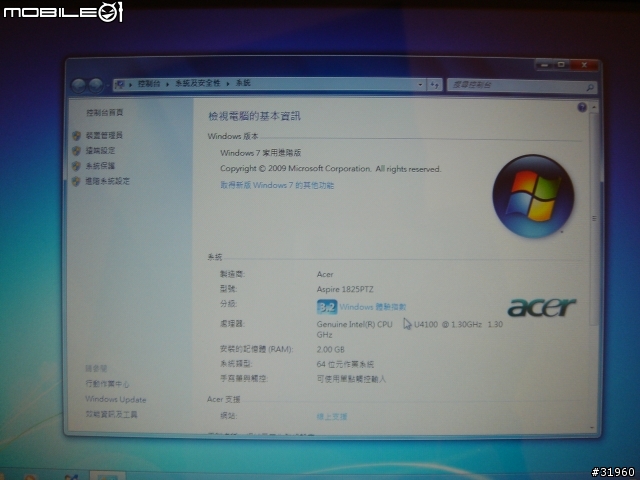
Task: Open 系統及安全性 in the breadcrumb path
Action: point(198,83)
